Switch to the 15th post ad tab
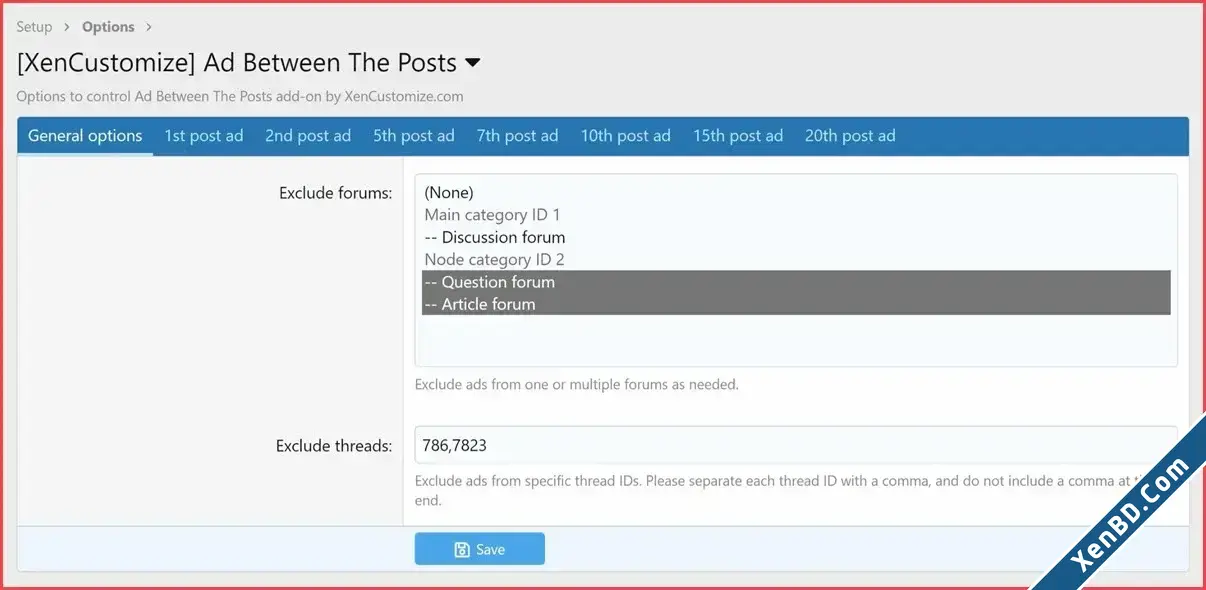1206x590 pixels. pyautogui.click(x=738, y=136)
